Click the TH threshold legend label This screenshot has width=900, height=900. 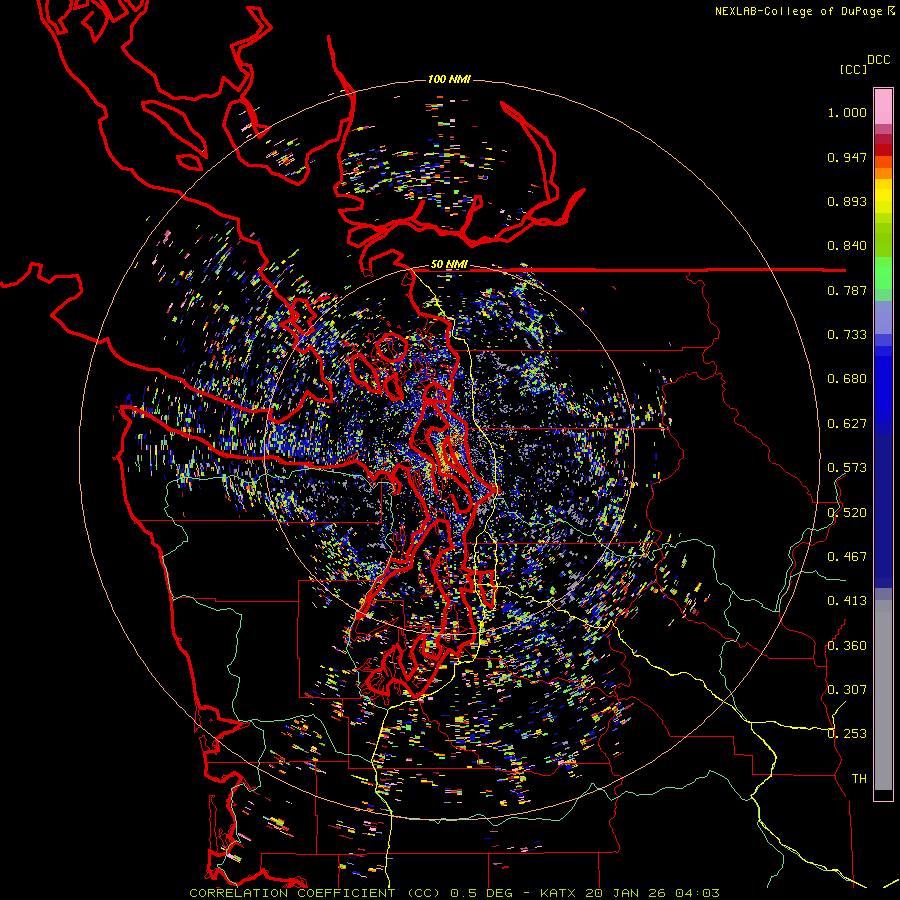click(859, 779)
